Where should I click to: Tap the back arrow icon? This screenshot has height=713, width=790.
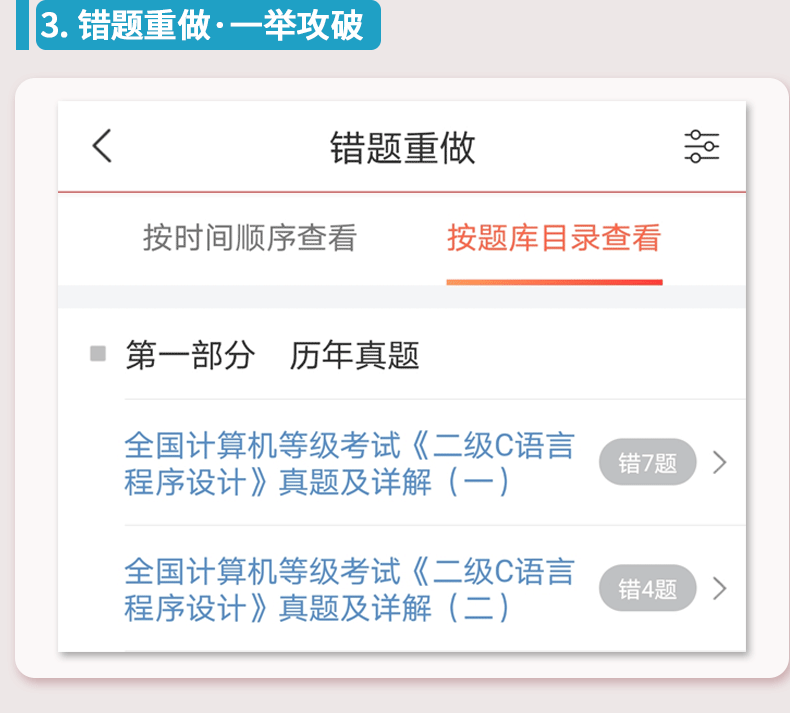click(x=102, y=146)
